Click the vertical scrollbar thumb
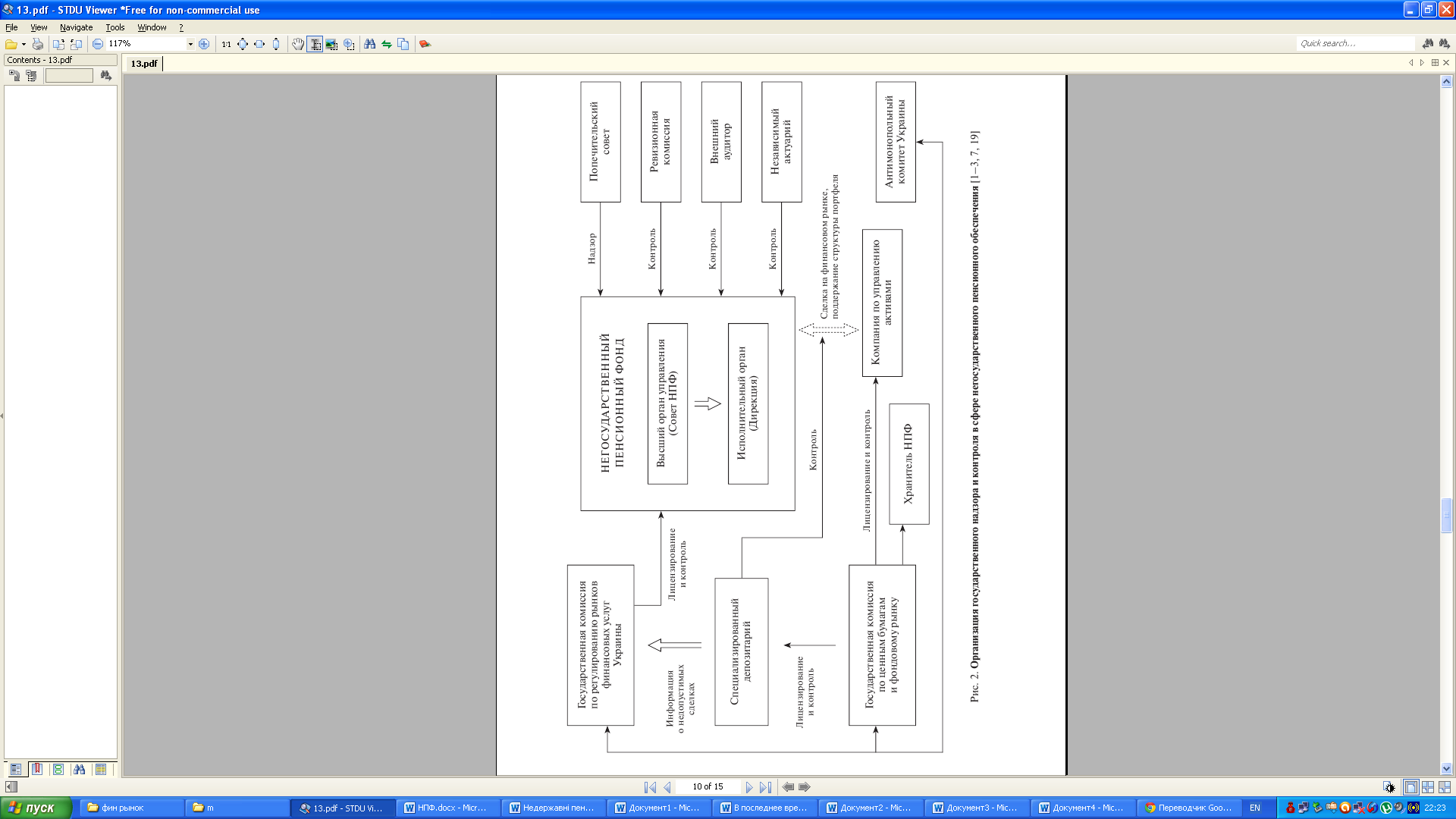 tap(1446, 516)
